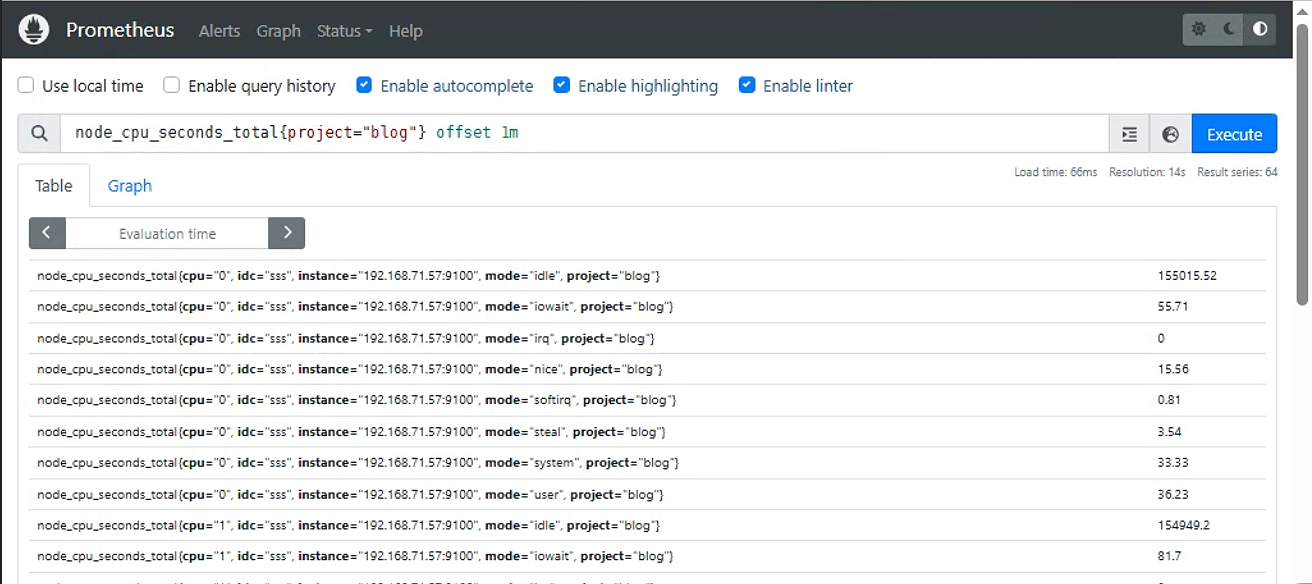Click the Prometheus title link
This screenshot has width=1312, height=584.
[x=120, y=30]
